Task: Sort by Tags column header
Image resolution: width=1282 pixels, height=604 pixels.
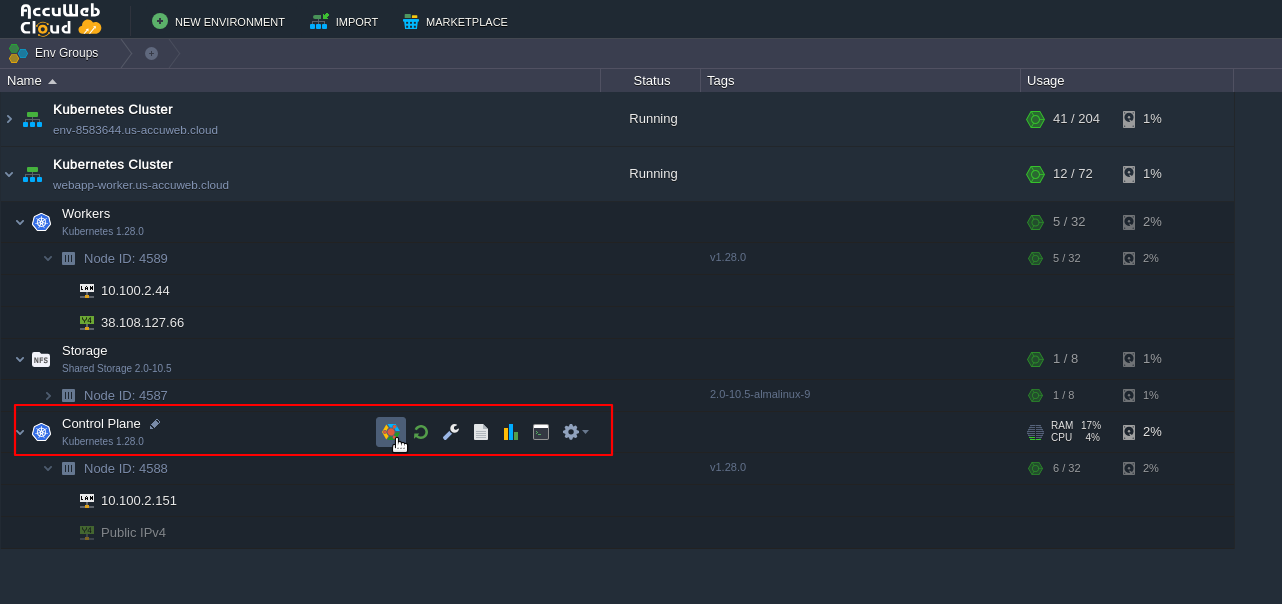Action: click(x=860, y=80)
